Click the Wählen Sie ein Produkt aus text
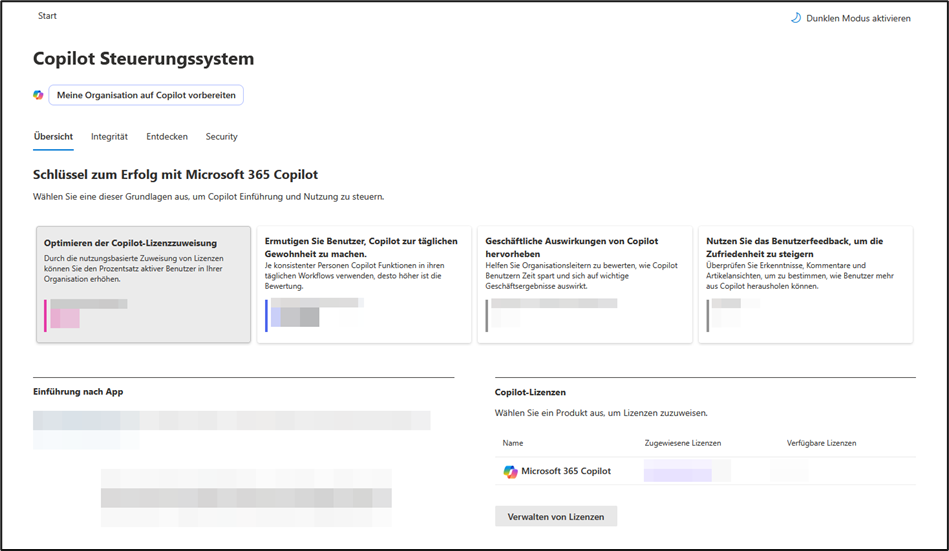The image size is (949, 551). (x=601, y=413)
